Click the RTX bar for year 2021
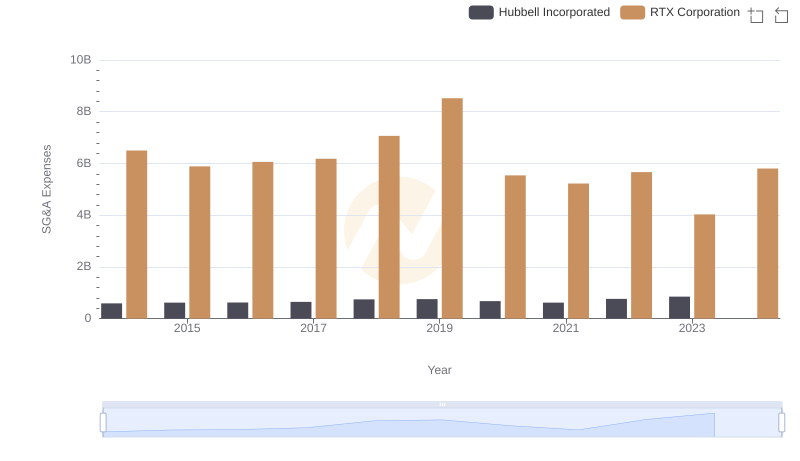Viewport: 800px width, 461px height. 578,251
